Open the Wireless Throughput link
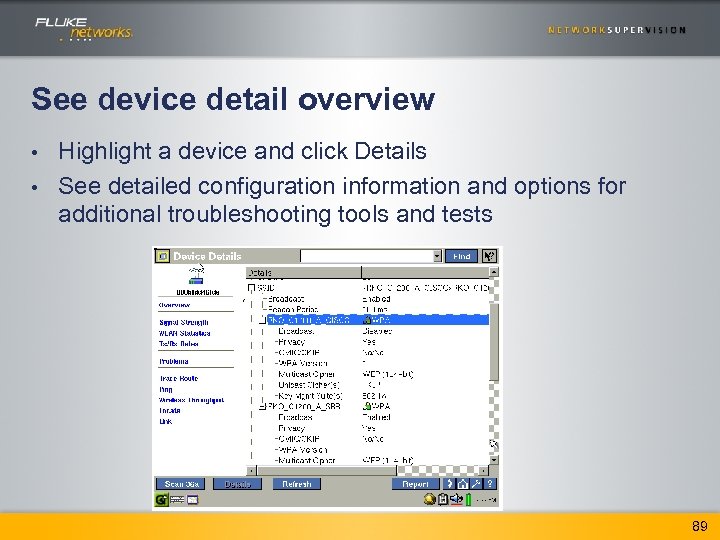The width and height of the screenshot is (720, 540). [191, 400]
